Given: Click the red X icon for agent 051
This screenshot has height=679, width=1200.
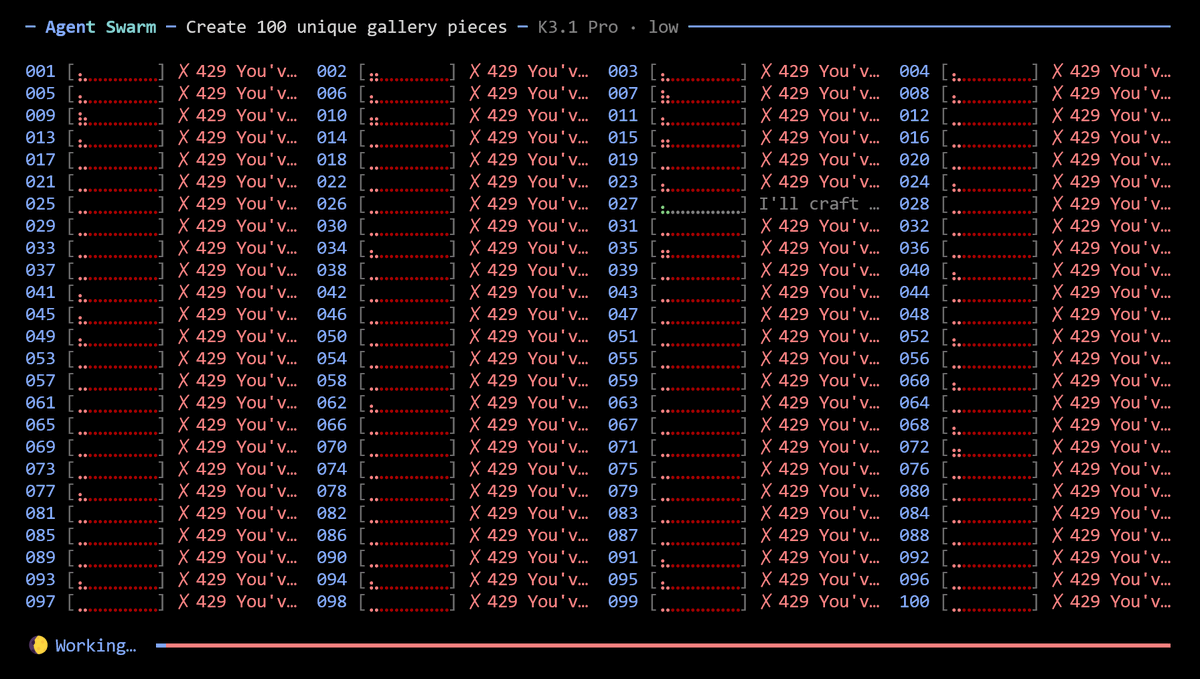Looking at the screenshot, I should click(x=766, y=336).
